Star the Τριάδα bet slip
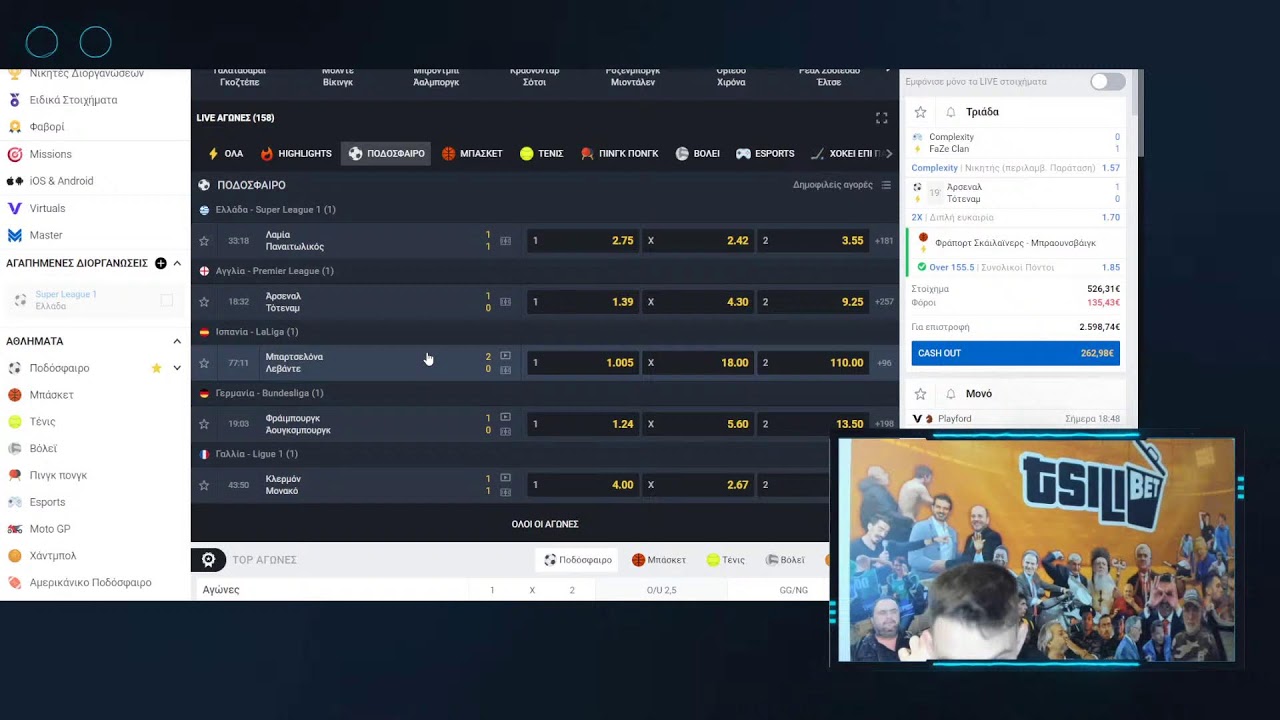 [x=921, y=112]
